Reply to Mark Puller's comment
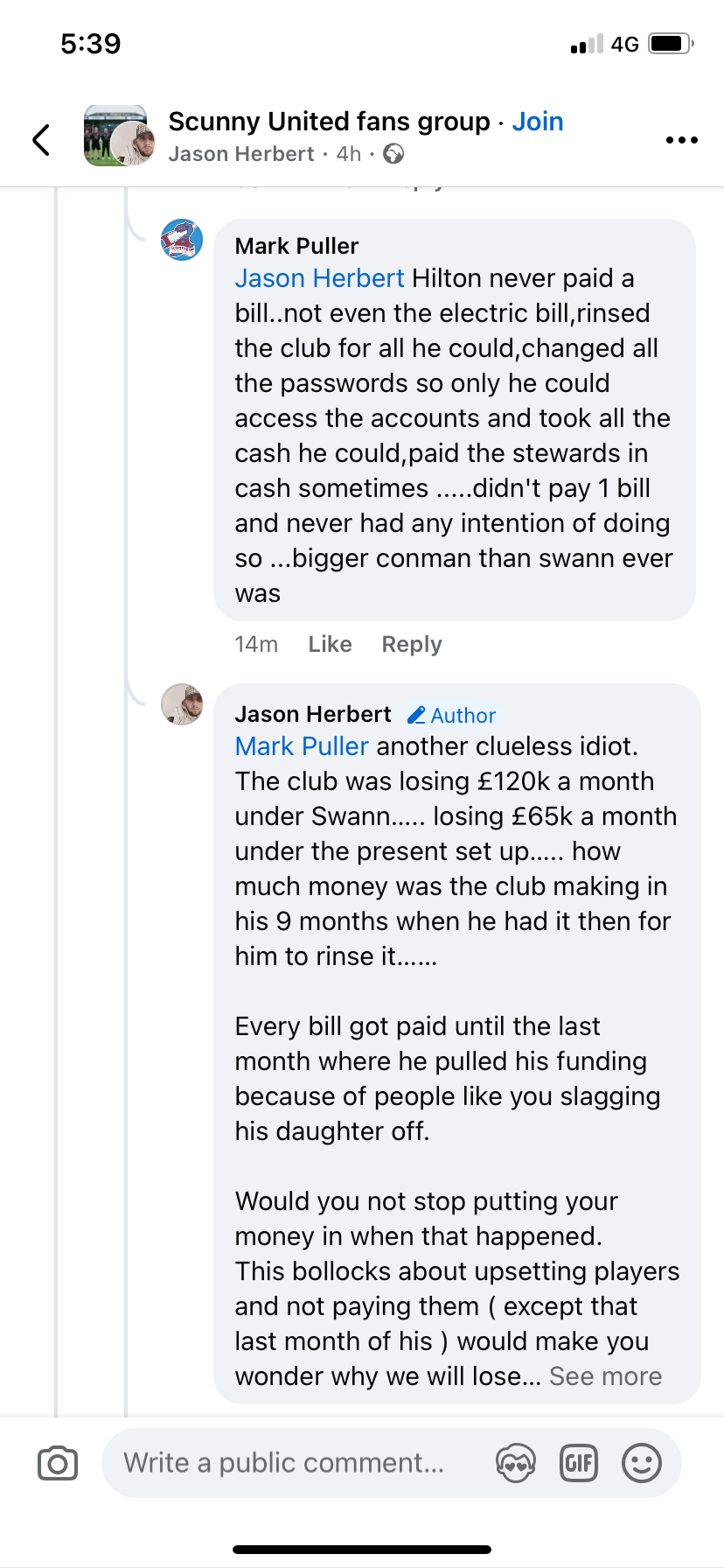The width and height of the screenshot is (724, 1568). [x=411, y=644]
